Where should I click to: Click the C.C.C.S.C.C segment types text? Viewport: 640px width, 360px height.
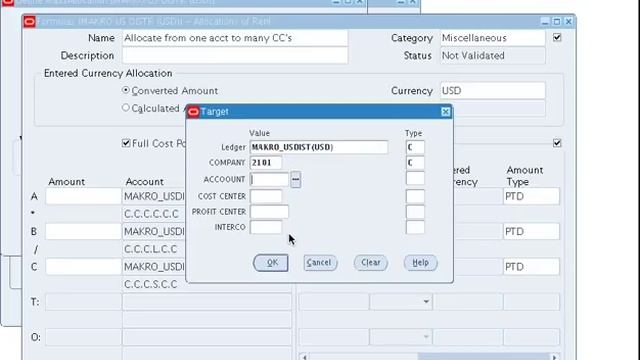(151, 284)
